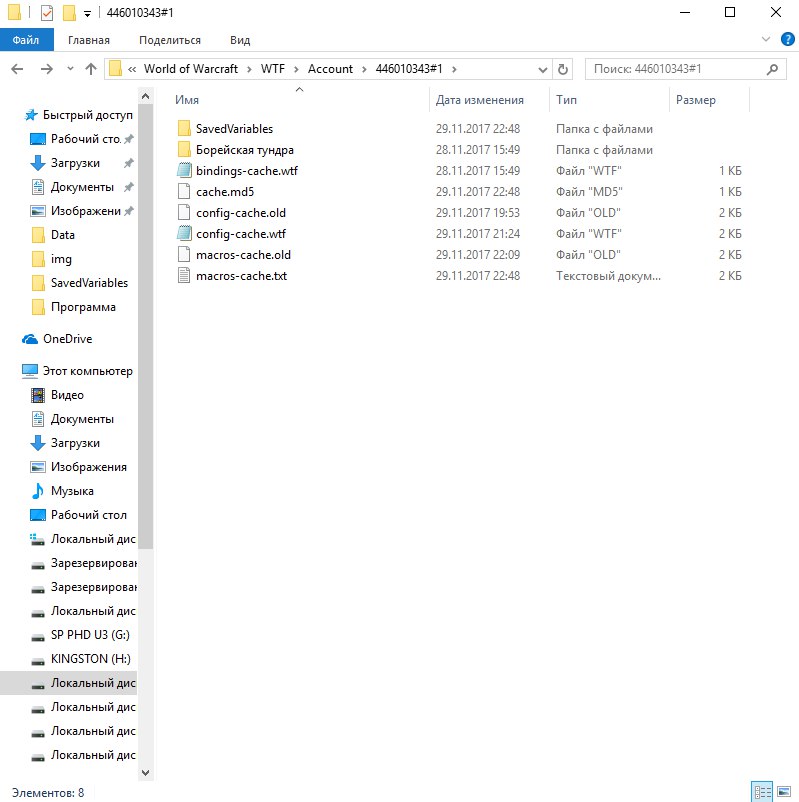Viewport: 799px width, 802px height.
Task: Refresh the current folder view
Action: [563, 69]
